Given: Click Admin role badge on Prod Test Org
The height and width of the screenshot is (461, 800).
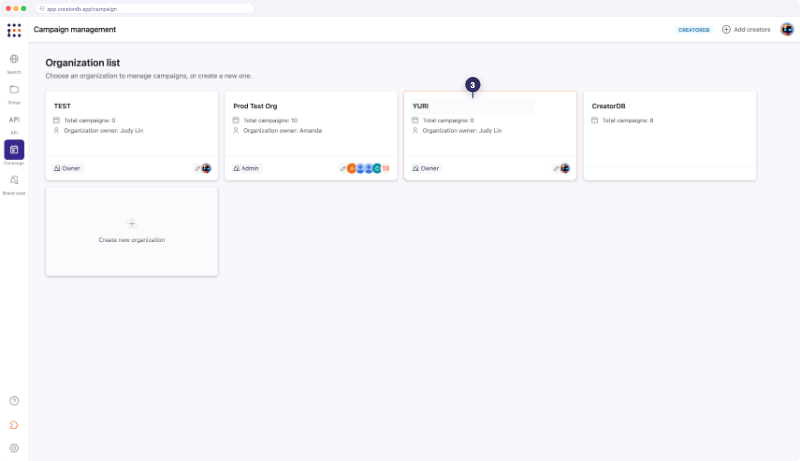Looking at the screenshot, I should (246, 168).
